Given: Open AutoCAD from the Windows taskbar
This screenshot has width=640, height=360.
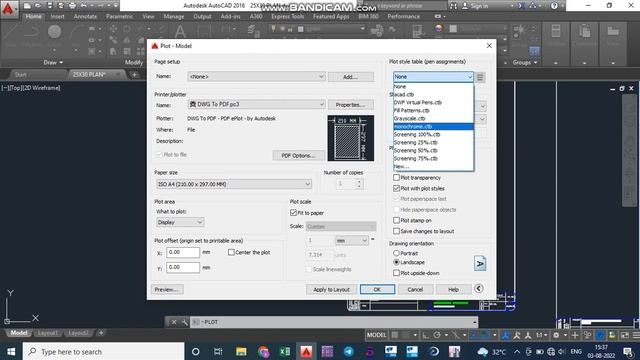Looking at the screenshot, I should [x=306, y=351].
